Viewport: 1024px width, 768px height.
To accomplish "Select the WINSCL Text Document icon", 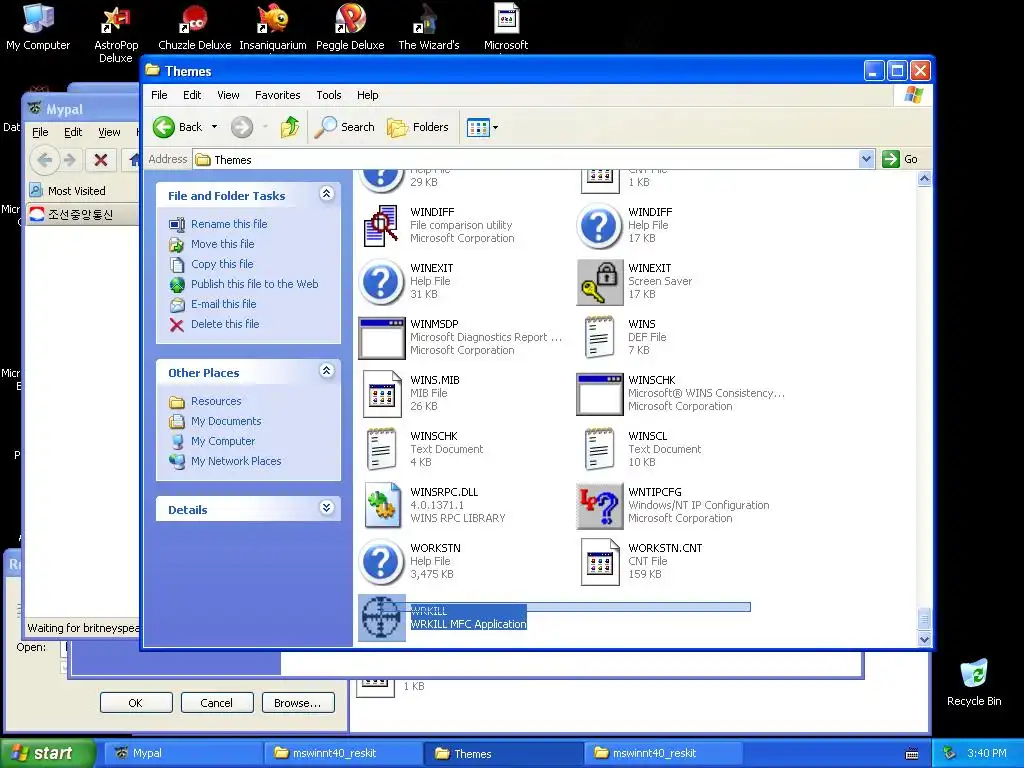I will click(600, 451).
